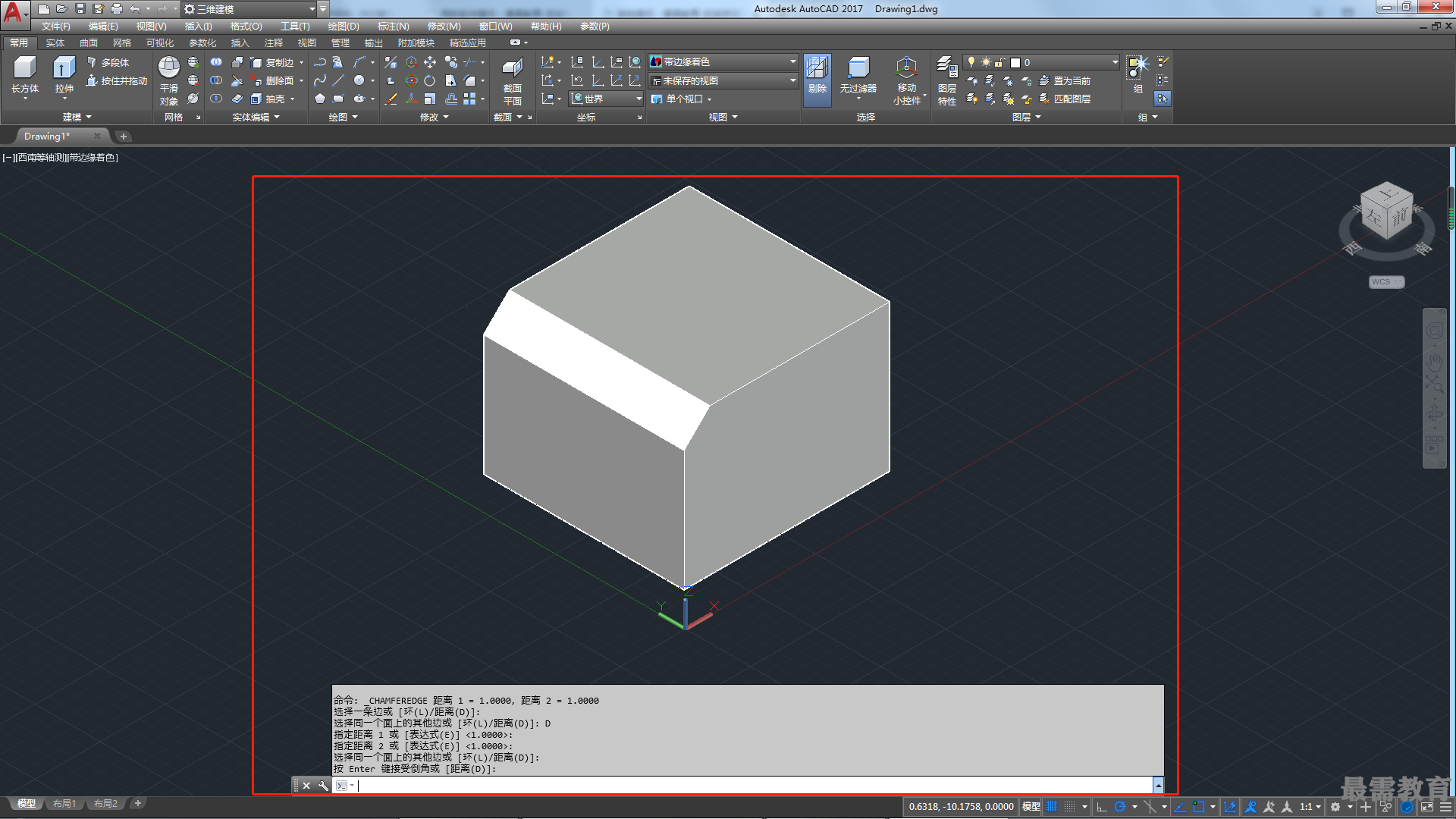Click the 带边缘着色 viewport style label
1456x819 pixels.
(92, 158)
